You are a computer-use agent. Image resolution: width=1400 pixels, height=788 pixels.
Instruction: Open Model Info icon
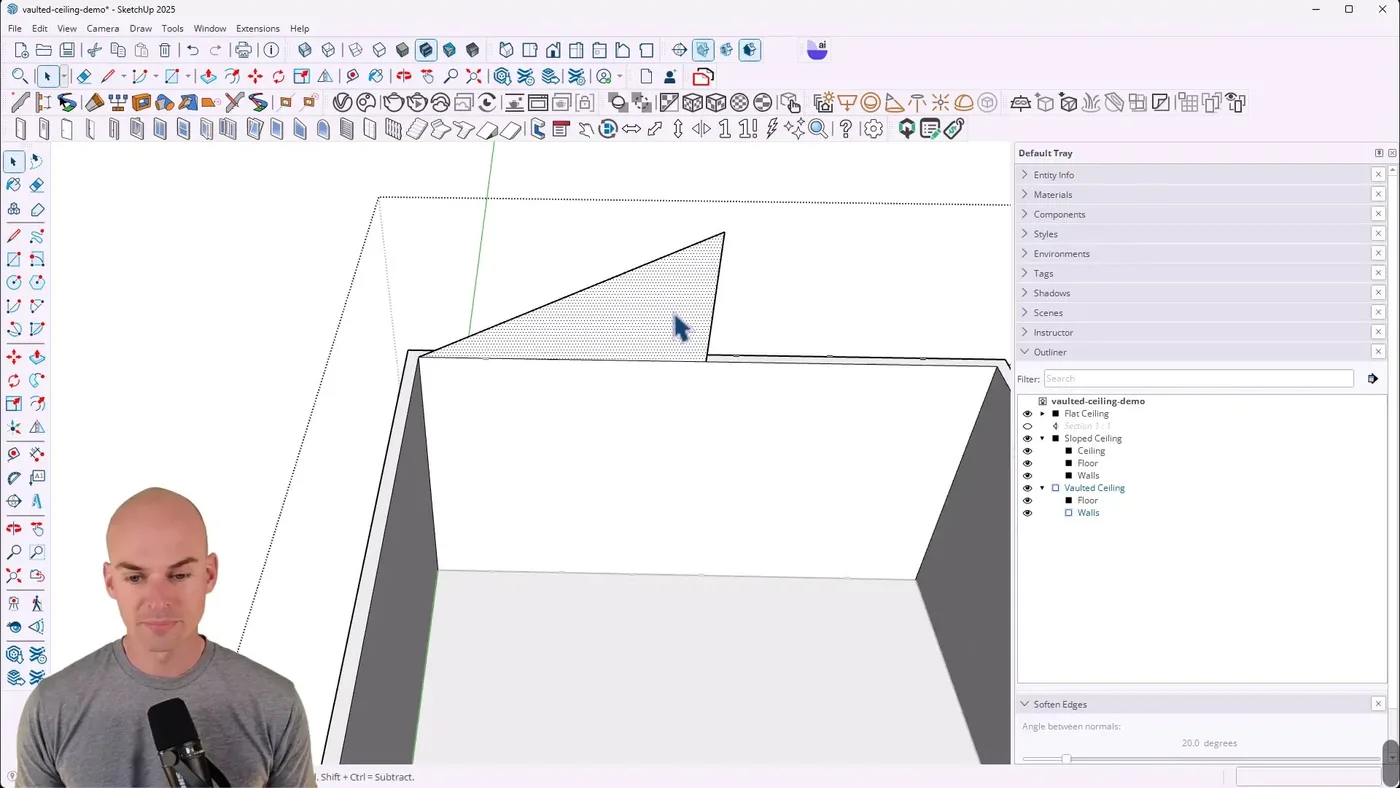271,50
